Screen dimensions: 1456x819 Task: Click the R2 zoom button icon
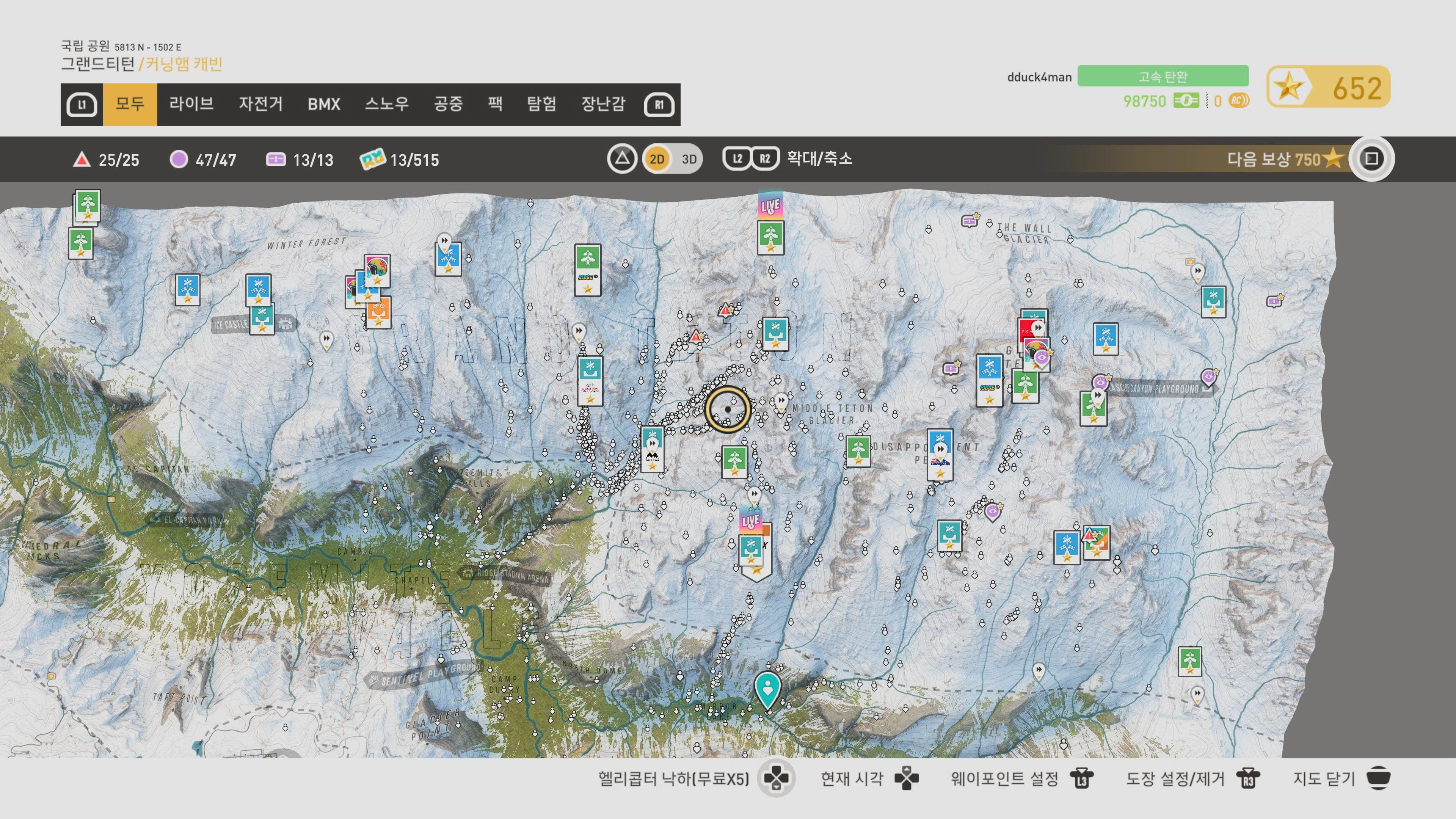coord(765,159)
